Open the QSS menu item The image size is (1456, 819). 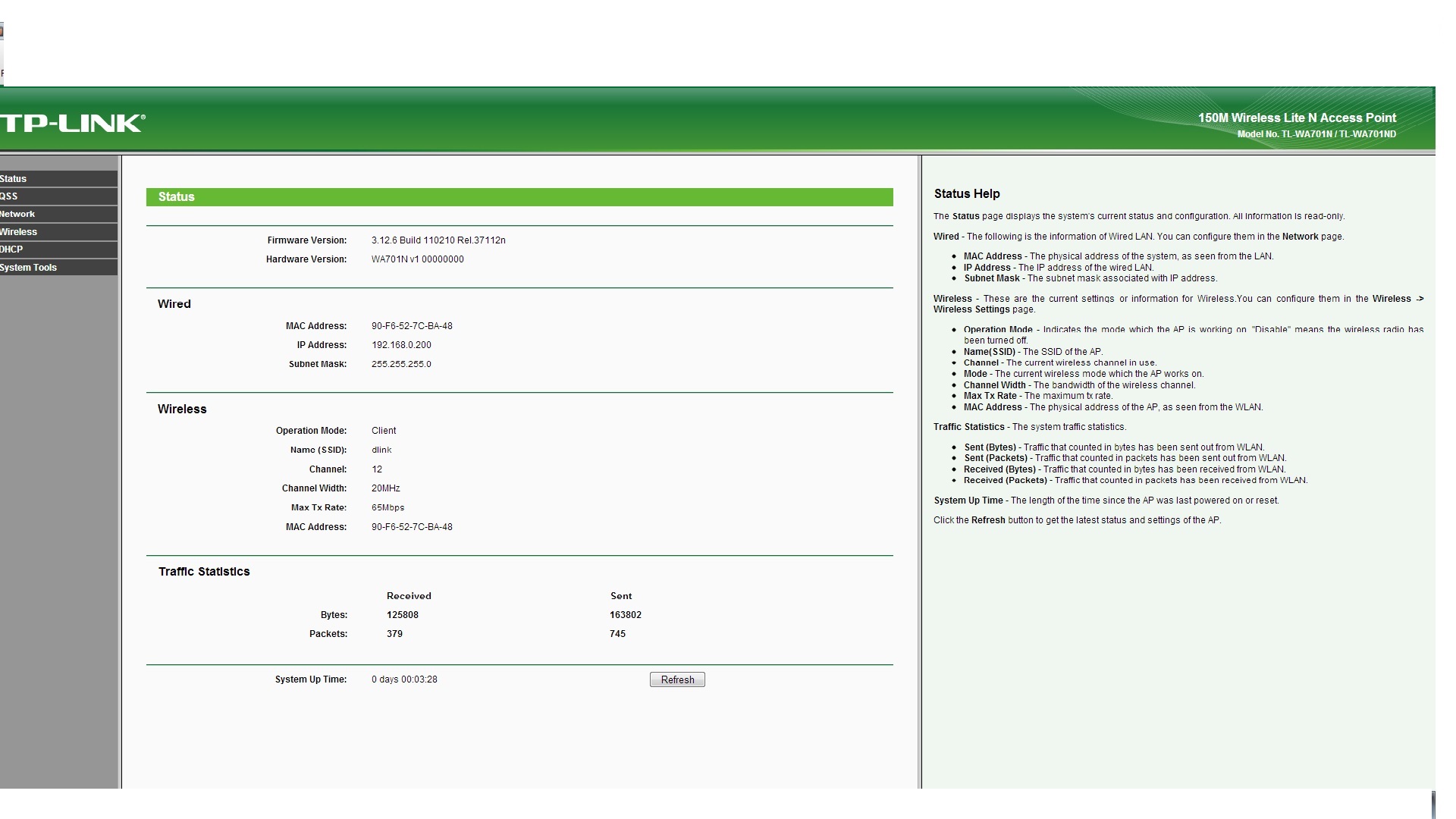[x=9, y=196]
